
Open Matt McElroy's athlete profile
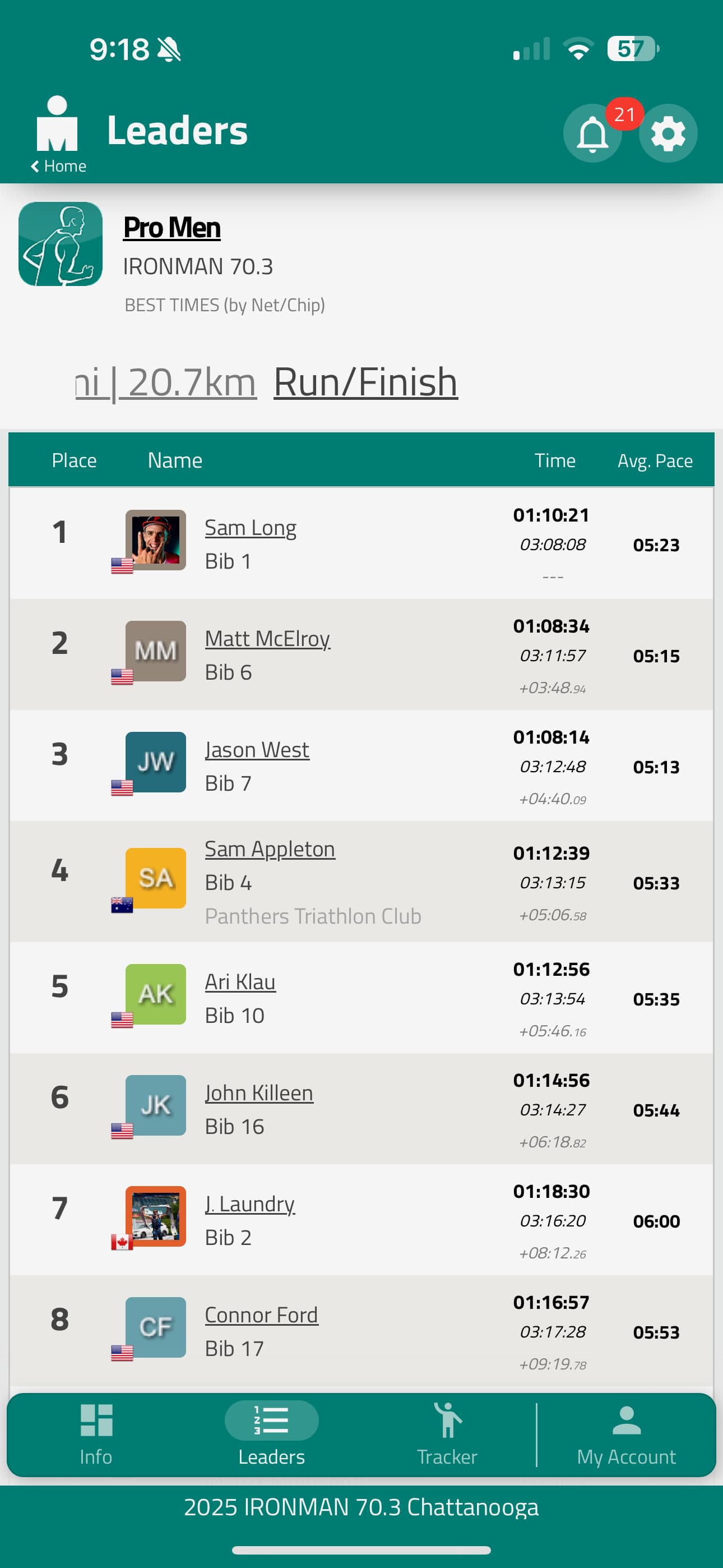coord(267,639)
